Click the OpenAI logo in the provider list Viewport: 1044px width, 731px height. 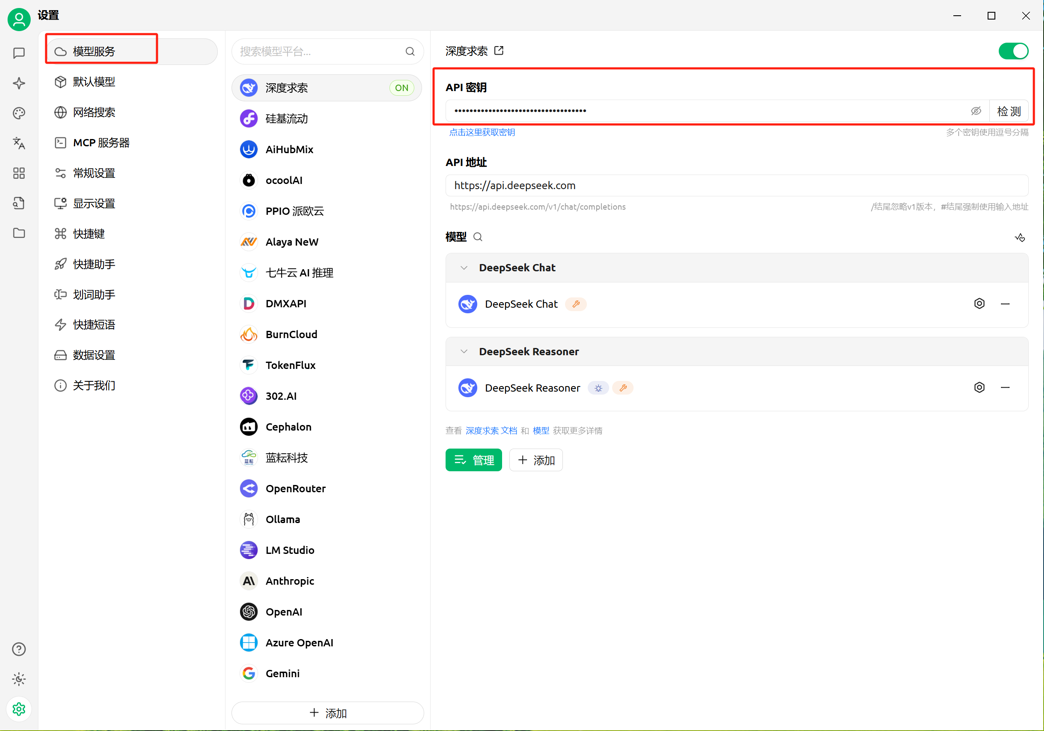[249, 611]
